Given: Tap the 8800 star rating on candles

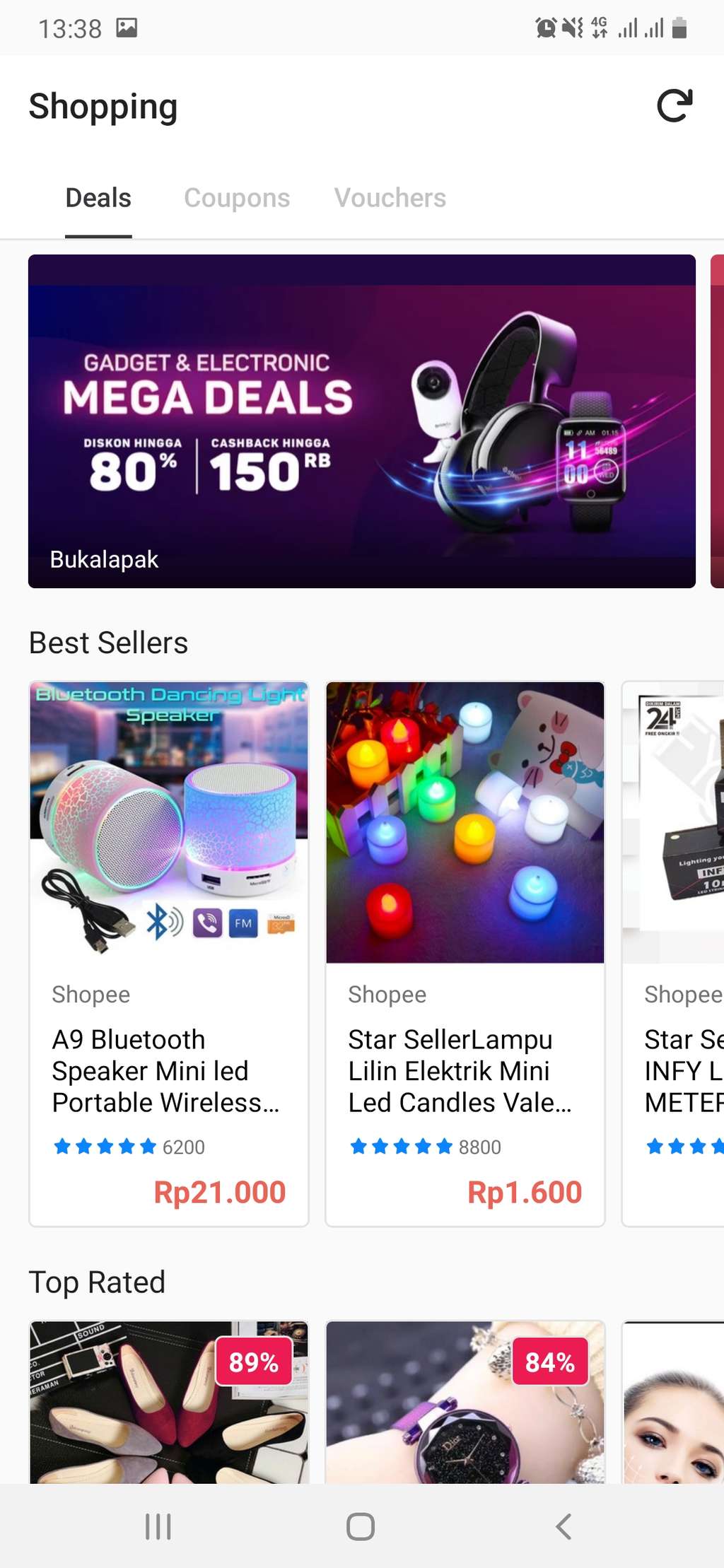Looking at the screenshot, I should tap(426, 1147).
